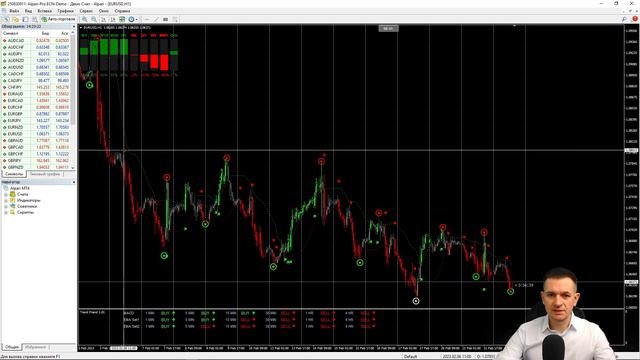
Task: Select the AUDJPY row in Market Watch
Action: (36, 54)
